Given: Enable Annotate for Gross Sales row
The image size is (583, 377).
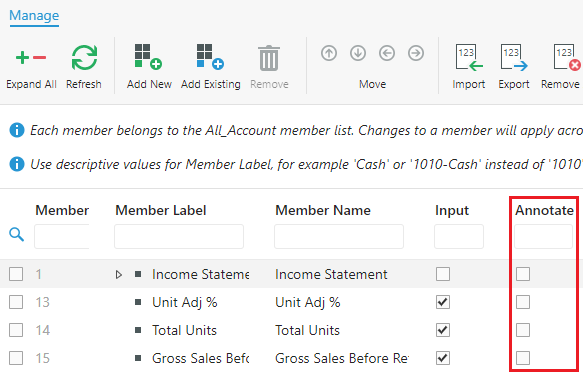Looking at the screenshot, I should pyautogui.click(x=523, y=358).
